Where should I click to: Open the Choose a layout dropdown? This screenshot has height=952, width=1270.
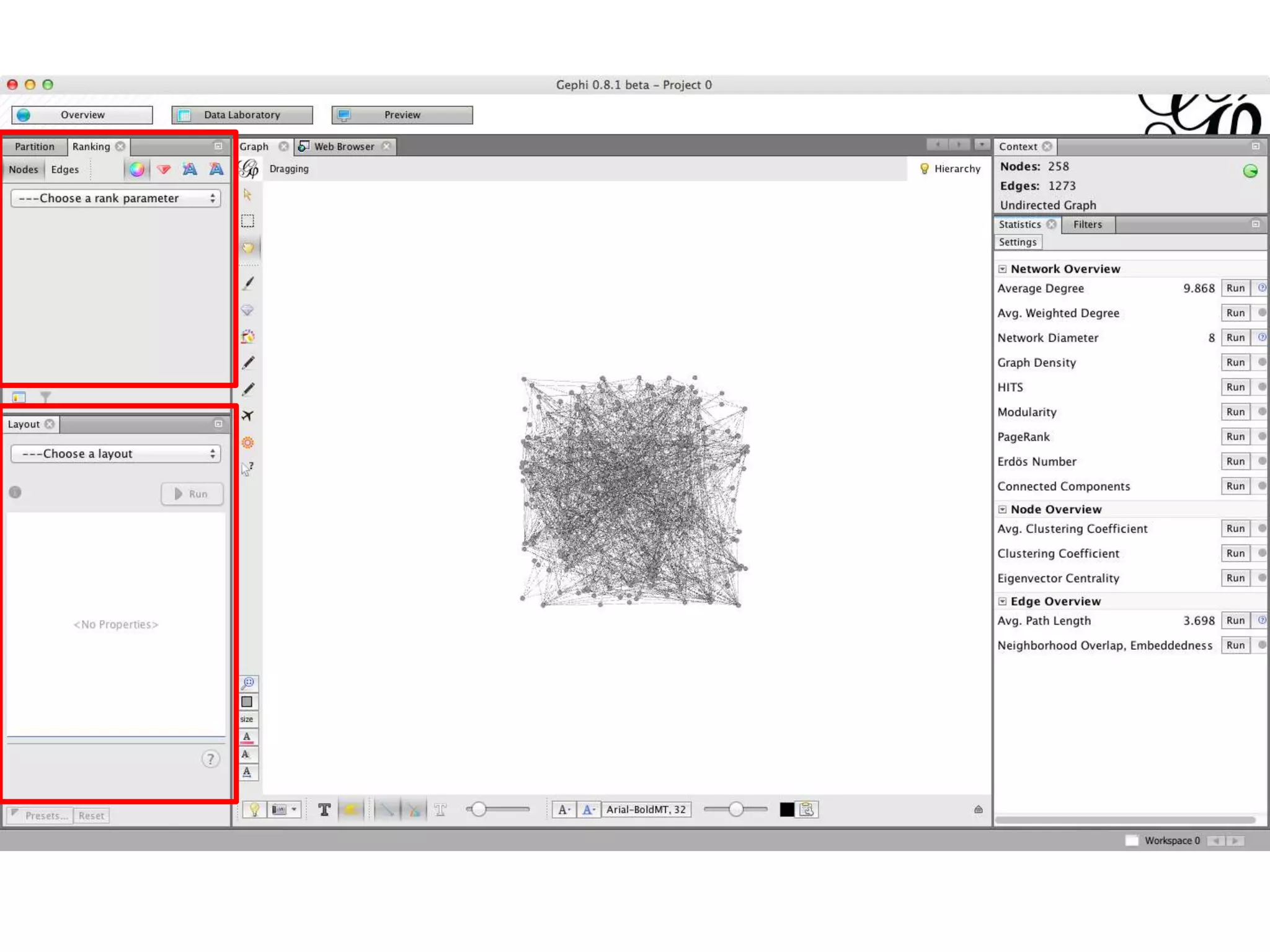tap(116, 454)
